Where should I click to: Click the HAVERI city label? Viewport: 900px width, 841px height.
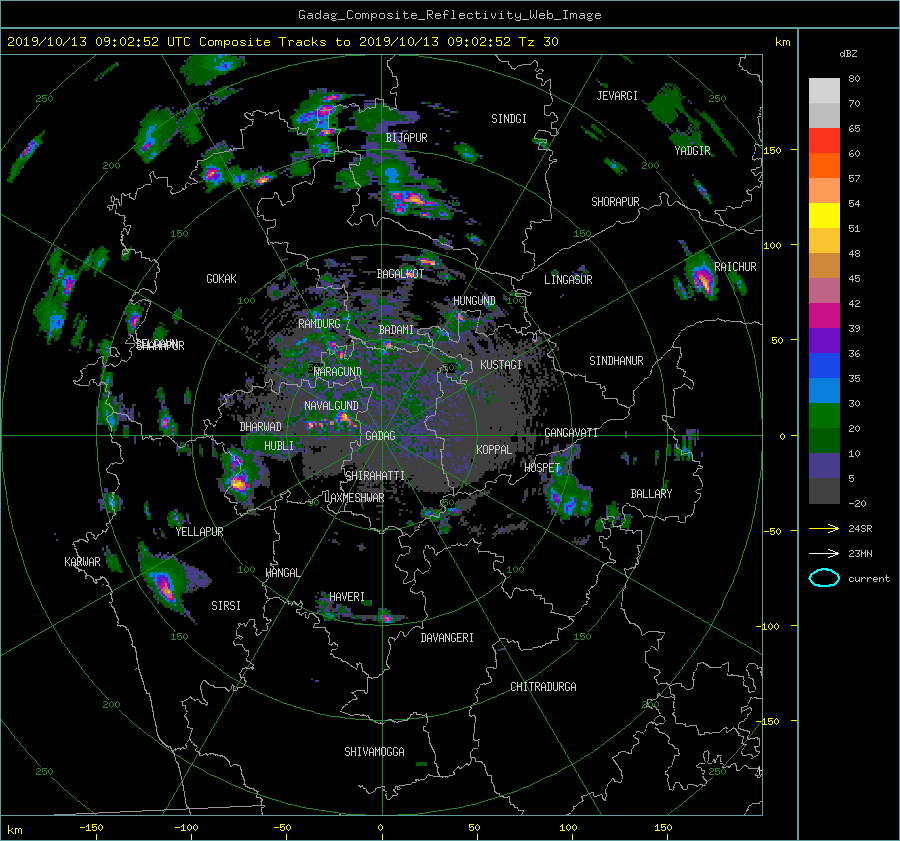347,597
